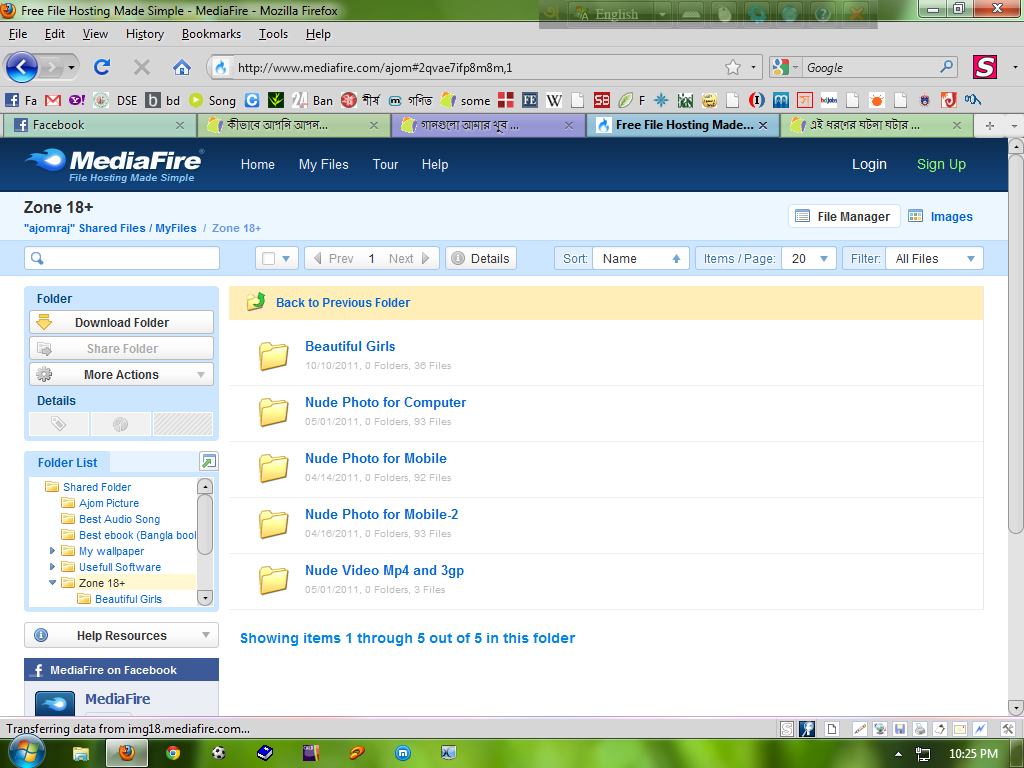Open the Gmail bookmark icon
Image resolution: width=1024 pixels, height=768 pixels.
(53, 100)
